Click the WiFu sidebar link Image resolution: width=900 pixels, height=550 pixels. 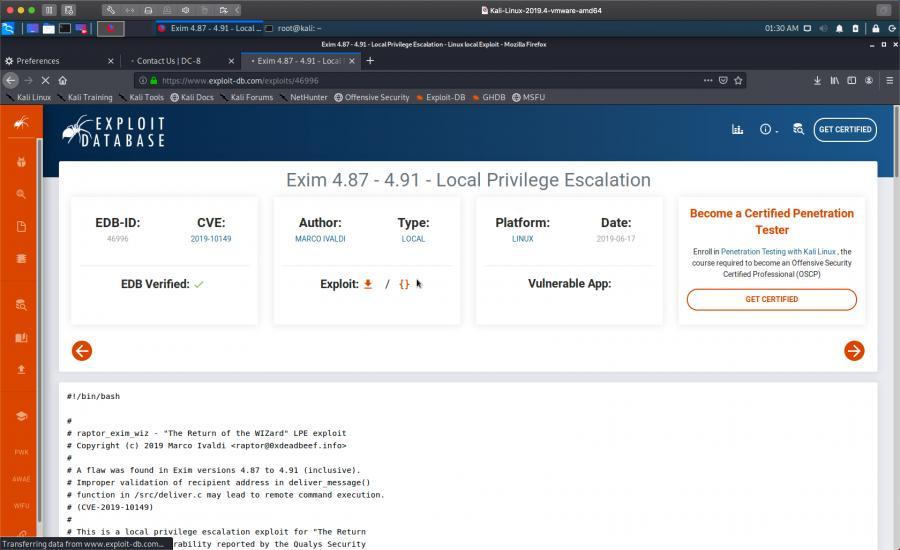[x=21, y=506]
